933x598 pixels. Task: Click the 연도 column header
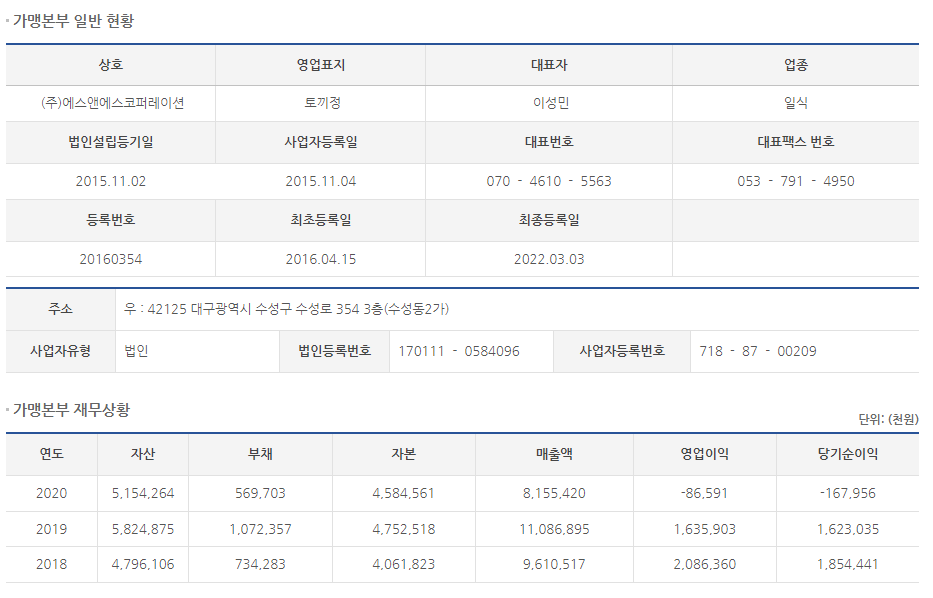pos(52,453)
